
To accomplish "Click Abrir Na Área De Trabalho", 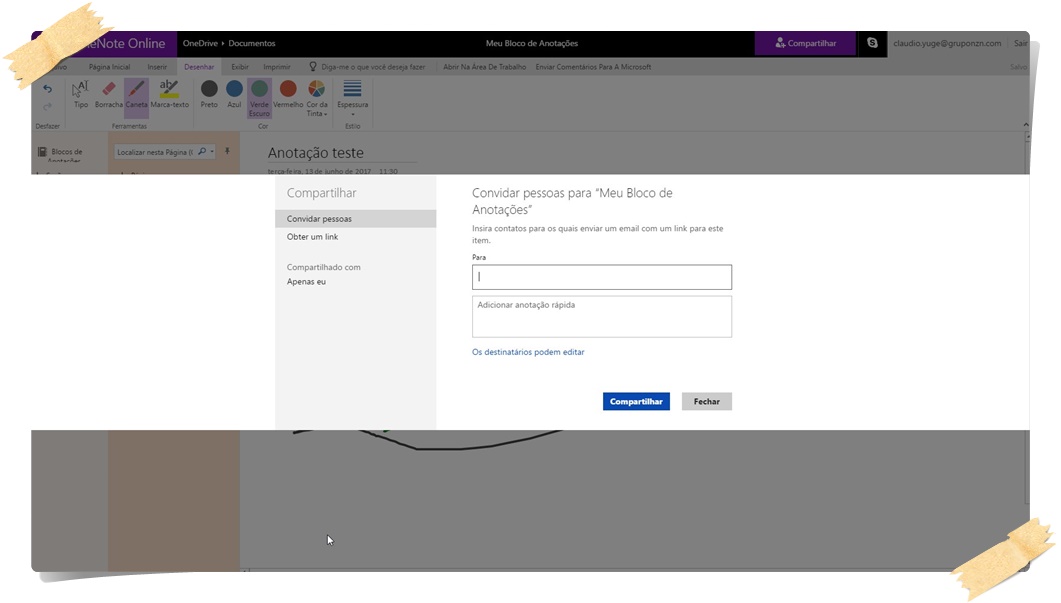I will coord(484,67).
